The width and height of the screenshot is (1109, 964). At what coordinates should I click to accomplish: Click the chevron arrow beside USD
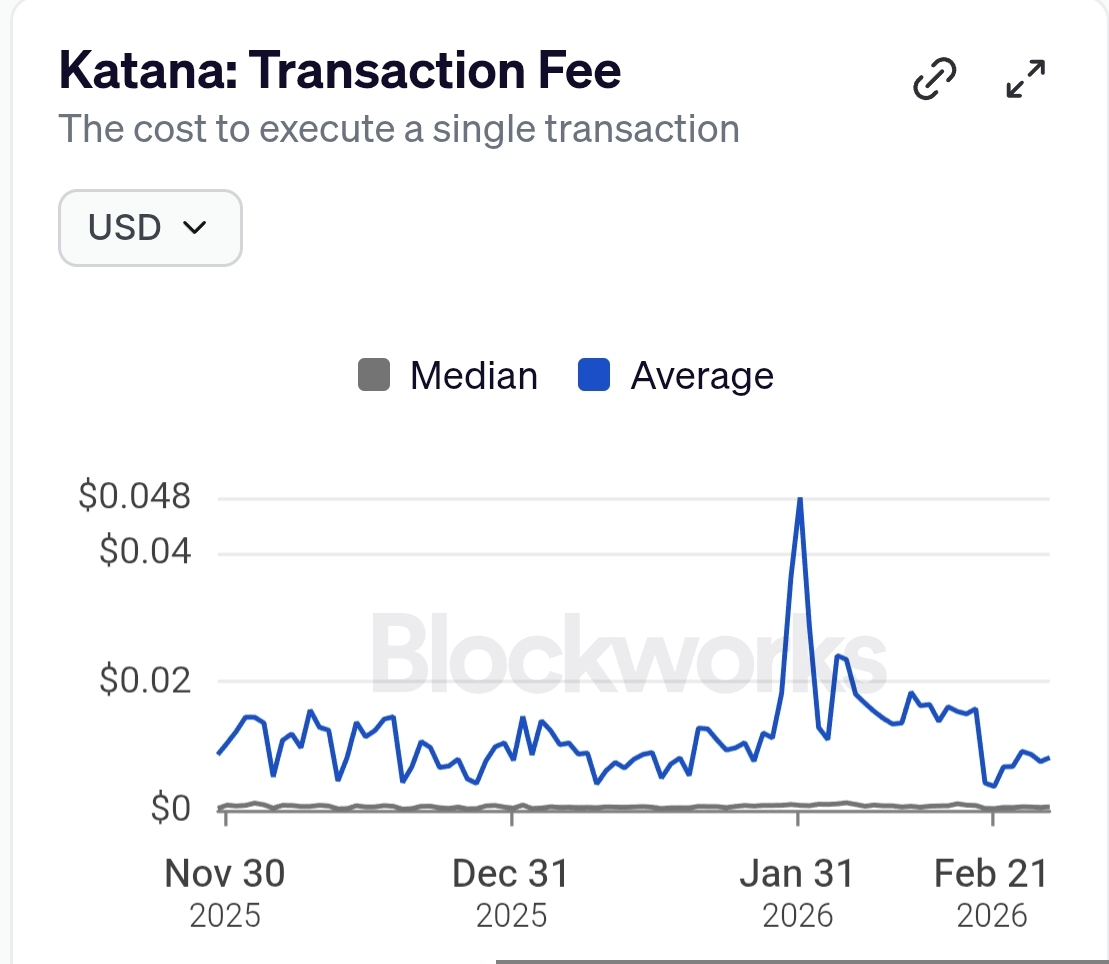tap(195, 228)
